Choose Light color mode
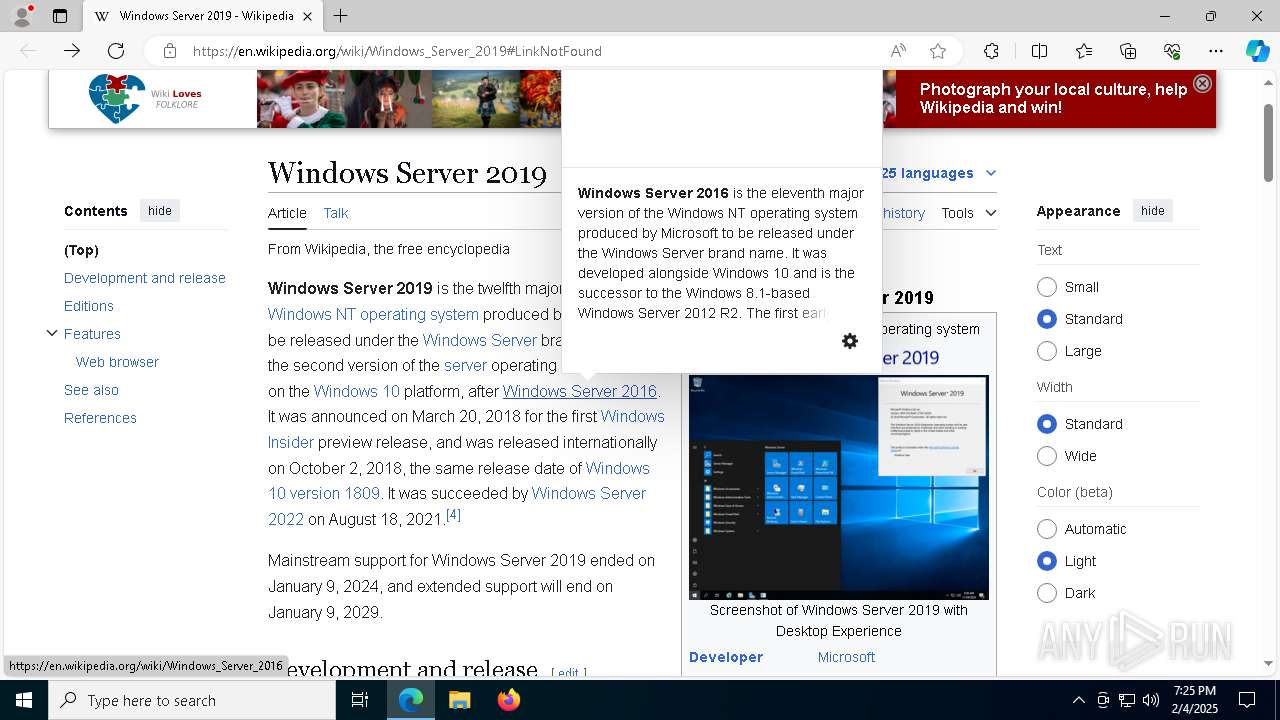Screen dimensions: 1280x720 (x=1047, y=561)
